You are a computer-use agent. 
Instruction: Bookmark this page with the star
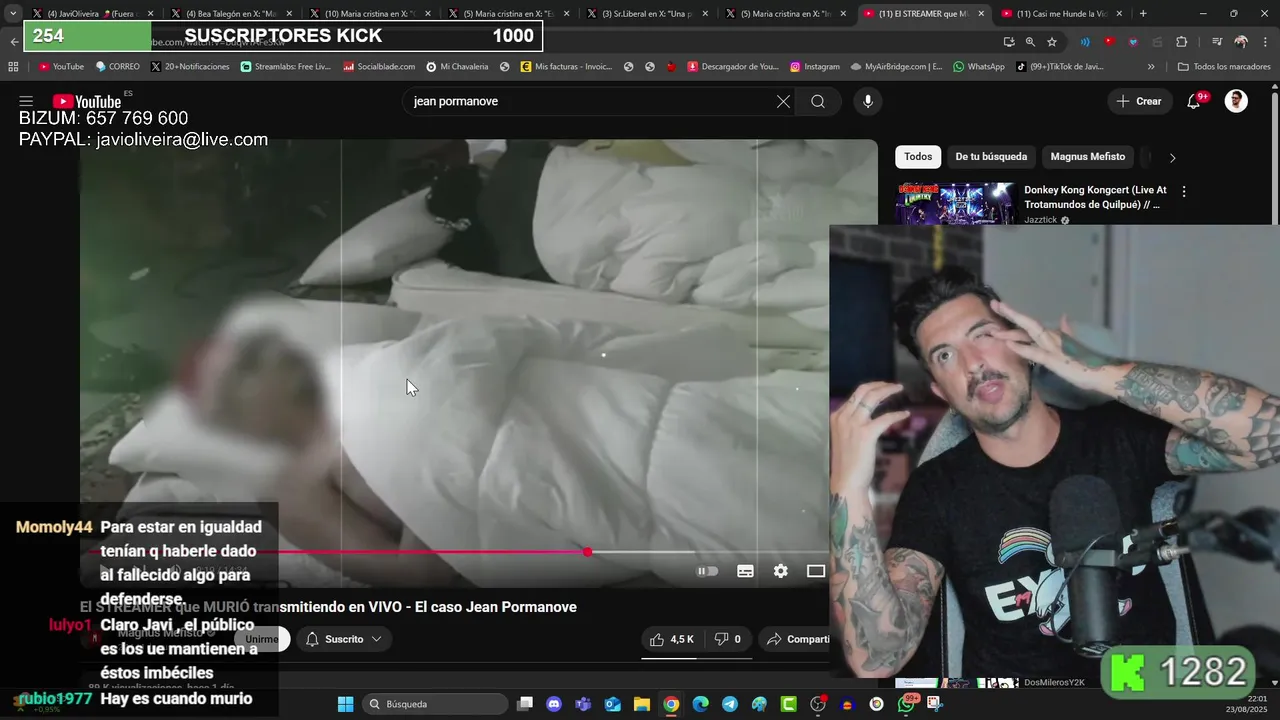point(1052,42)
